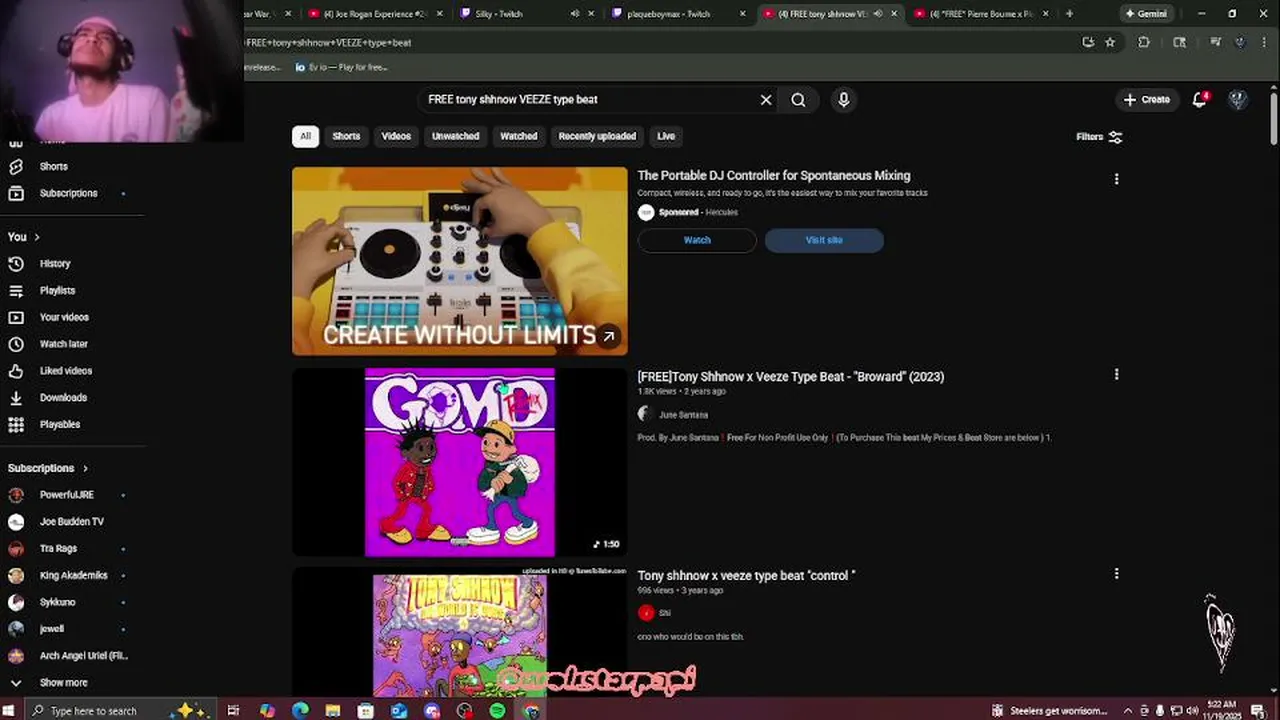The width and height of the screenshot is (1280, 720).
Task: Open the Portable DJ Controller ad thumbnail
Action: coord(460,261)
